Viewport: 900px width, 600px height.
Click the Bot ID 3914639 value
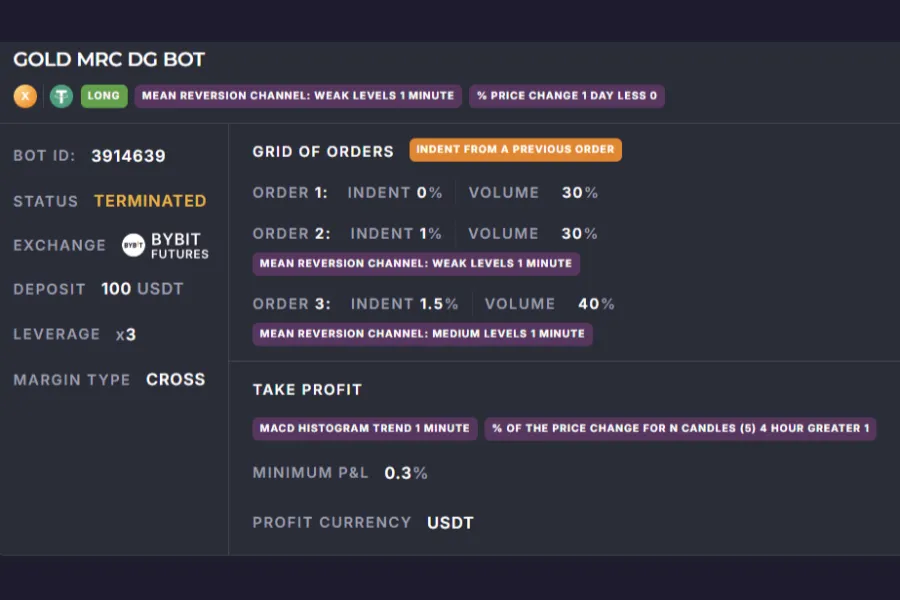[x=127, y=156]
